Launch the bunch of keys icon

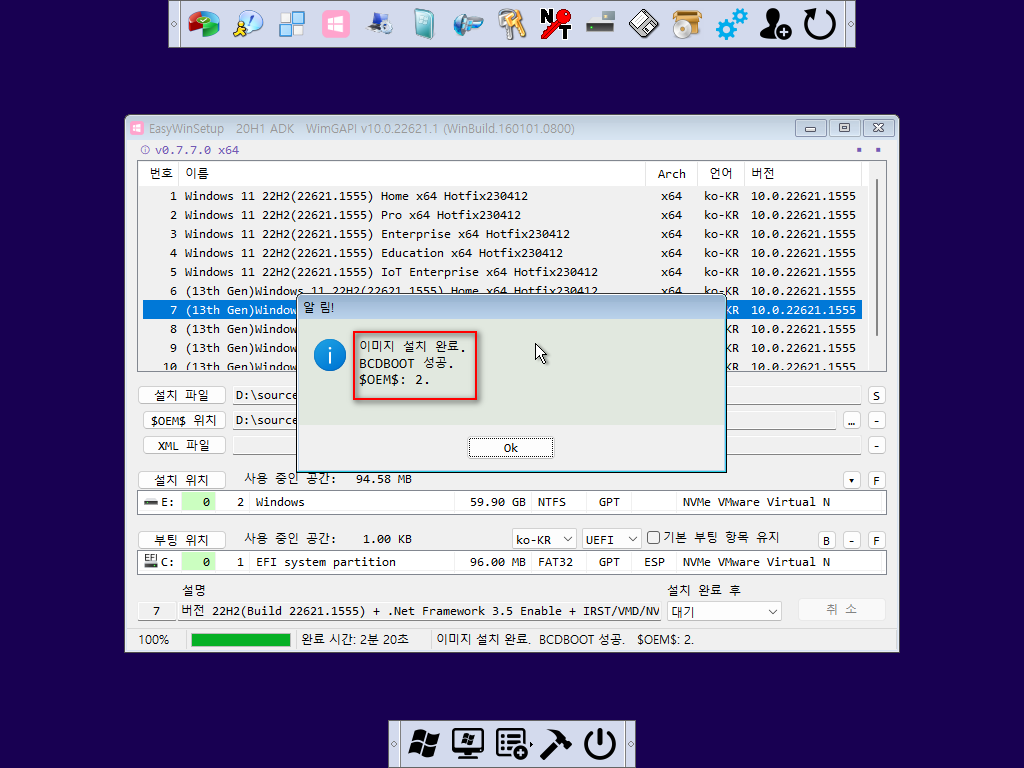511,24
